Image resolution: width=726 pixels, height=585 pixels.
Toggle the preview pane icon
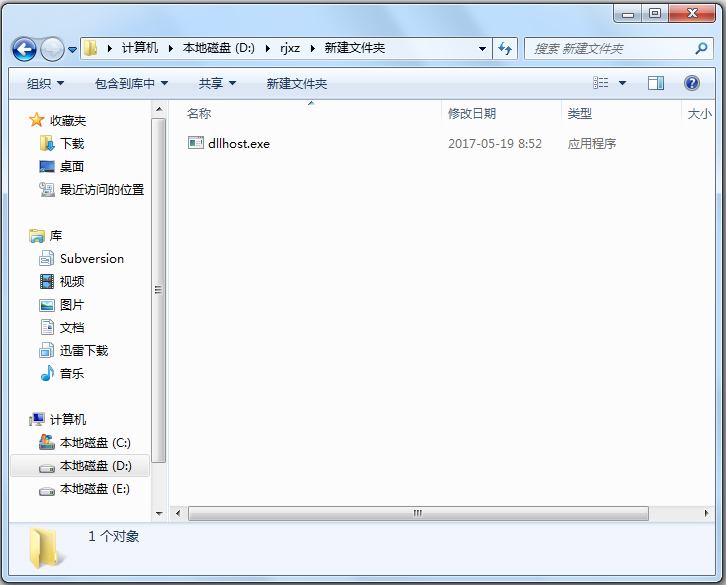656,83
